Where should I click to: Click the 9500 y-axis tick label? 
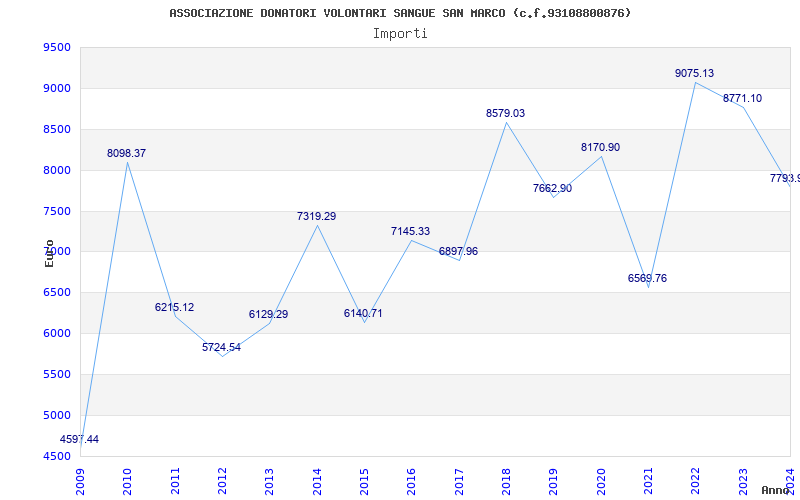pos(57,48)
